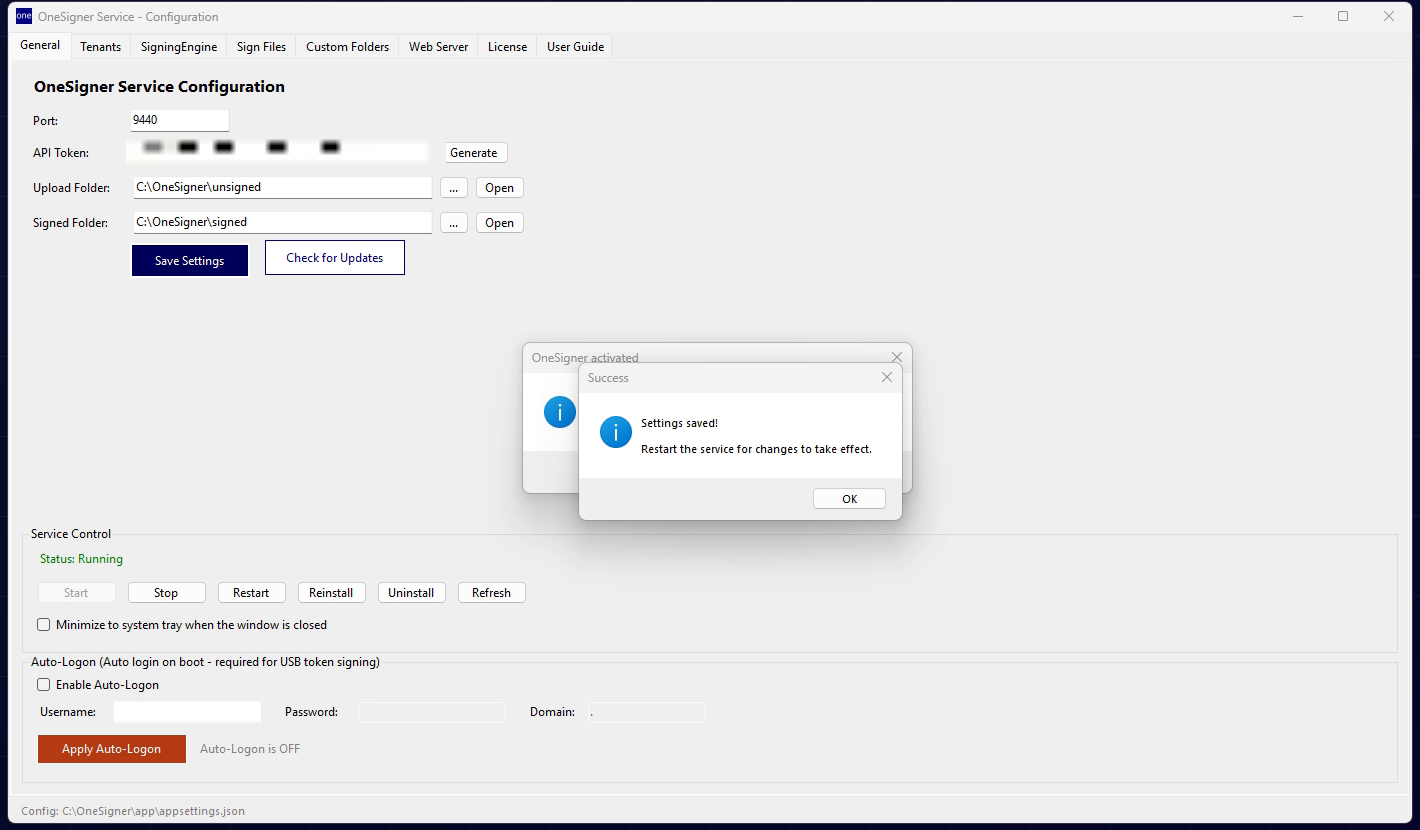Minimize the OneSigner configuration window

(1298, 16)
